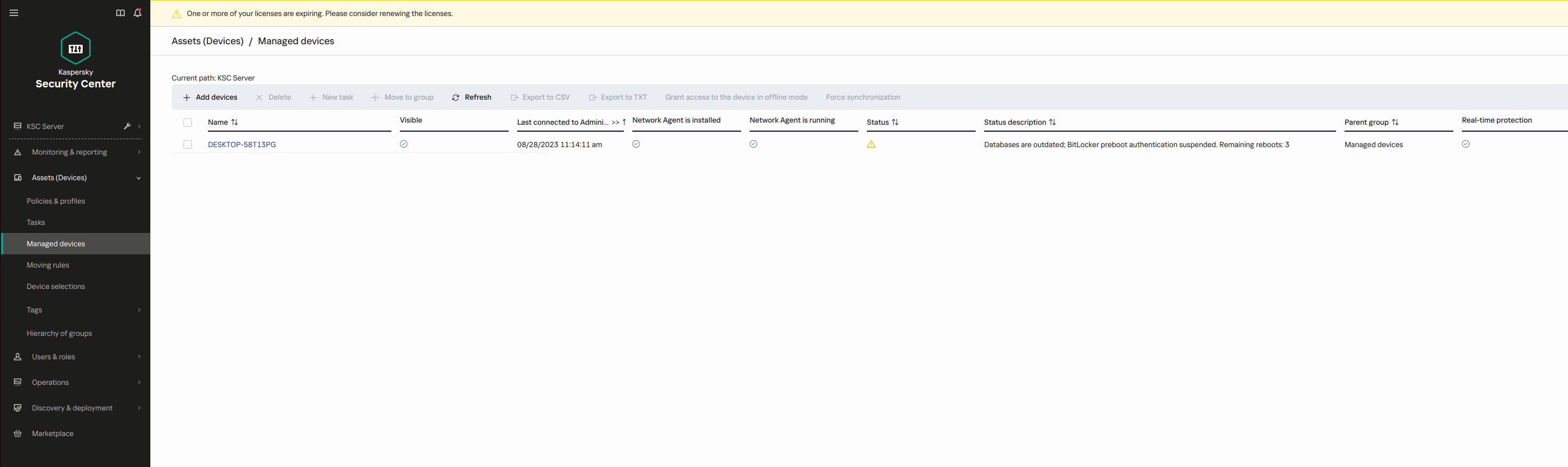1568x467 pixels.
Task: Sort by Name column arrows icon
Action: tap(235, 123)
